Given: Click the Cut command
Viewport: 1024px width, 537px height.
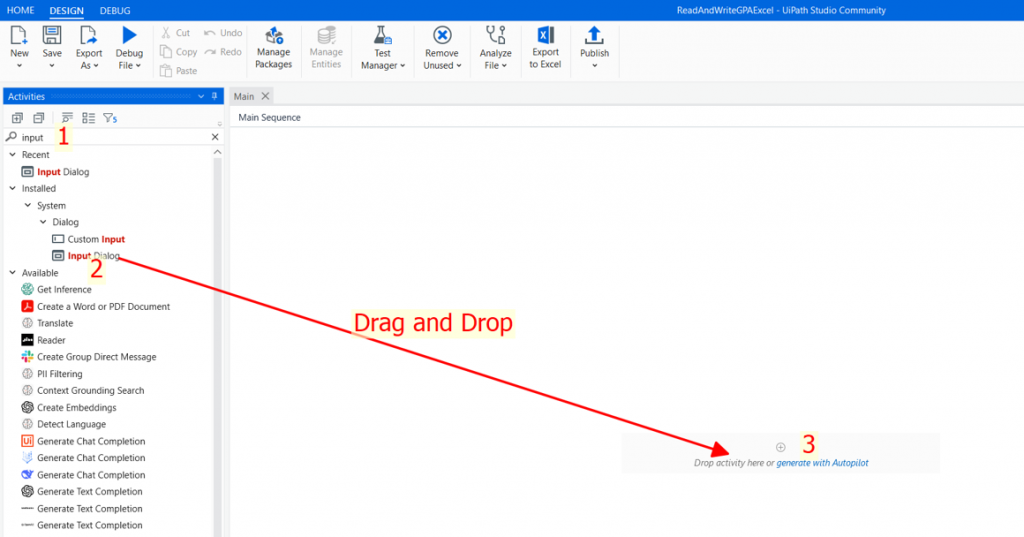Looking at the screenshot, I should (x=176, y=33).
